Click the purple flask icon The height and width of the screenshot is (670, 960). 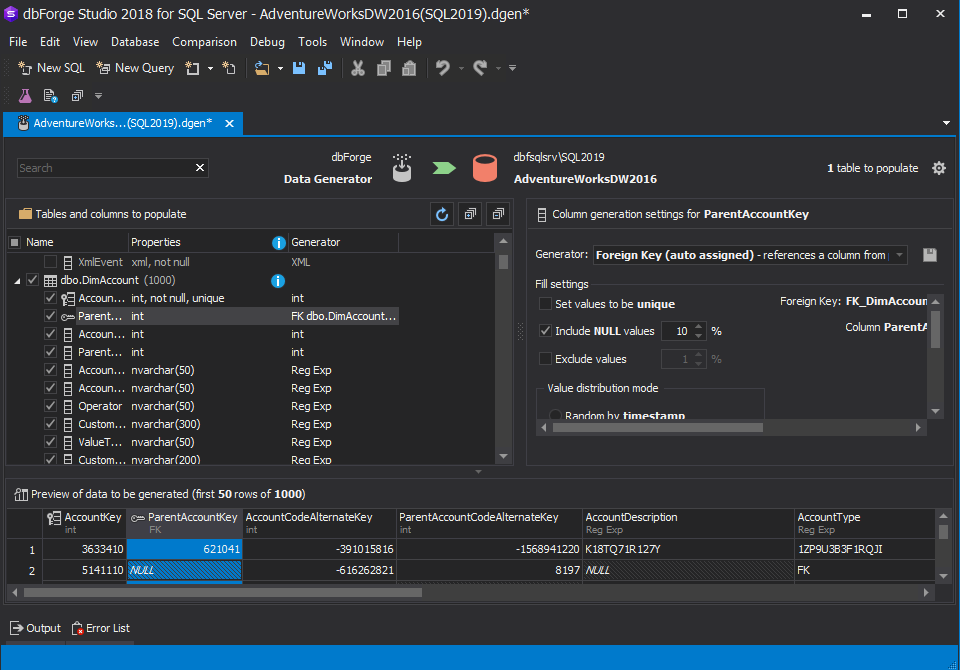click(25, 96)
